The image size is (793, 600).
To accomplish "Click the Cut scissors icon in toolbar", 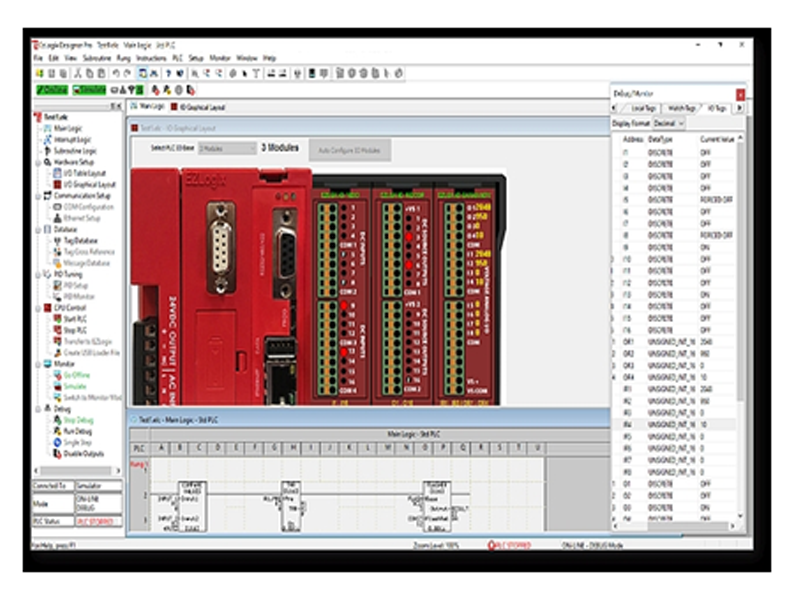I will point(78,74).
